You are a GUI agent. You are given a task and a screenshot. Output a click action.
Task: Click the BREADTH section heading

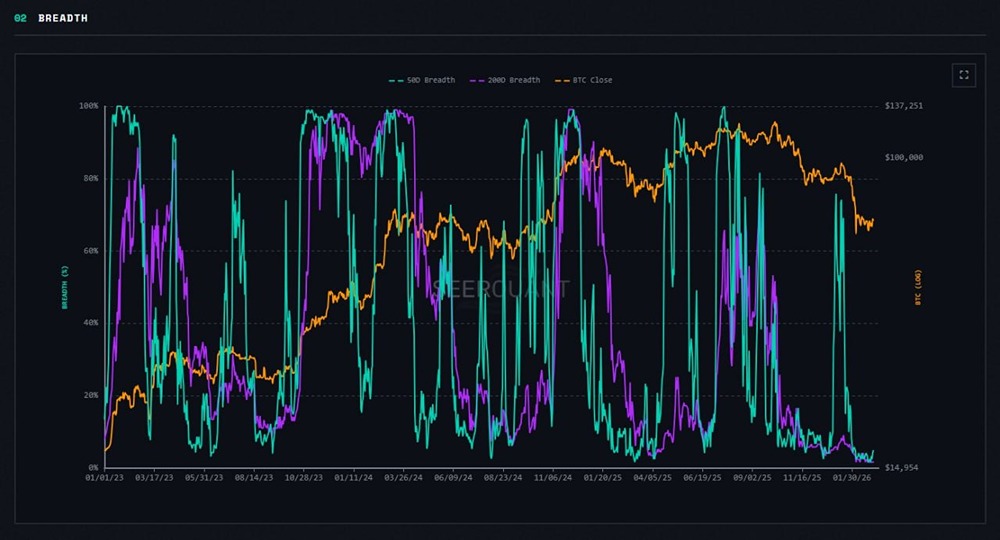point(63,18)
